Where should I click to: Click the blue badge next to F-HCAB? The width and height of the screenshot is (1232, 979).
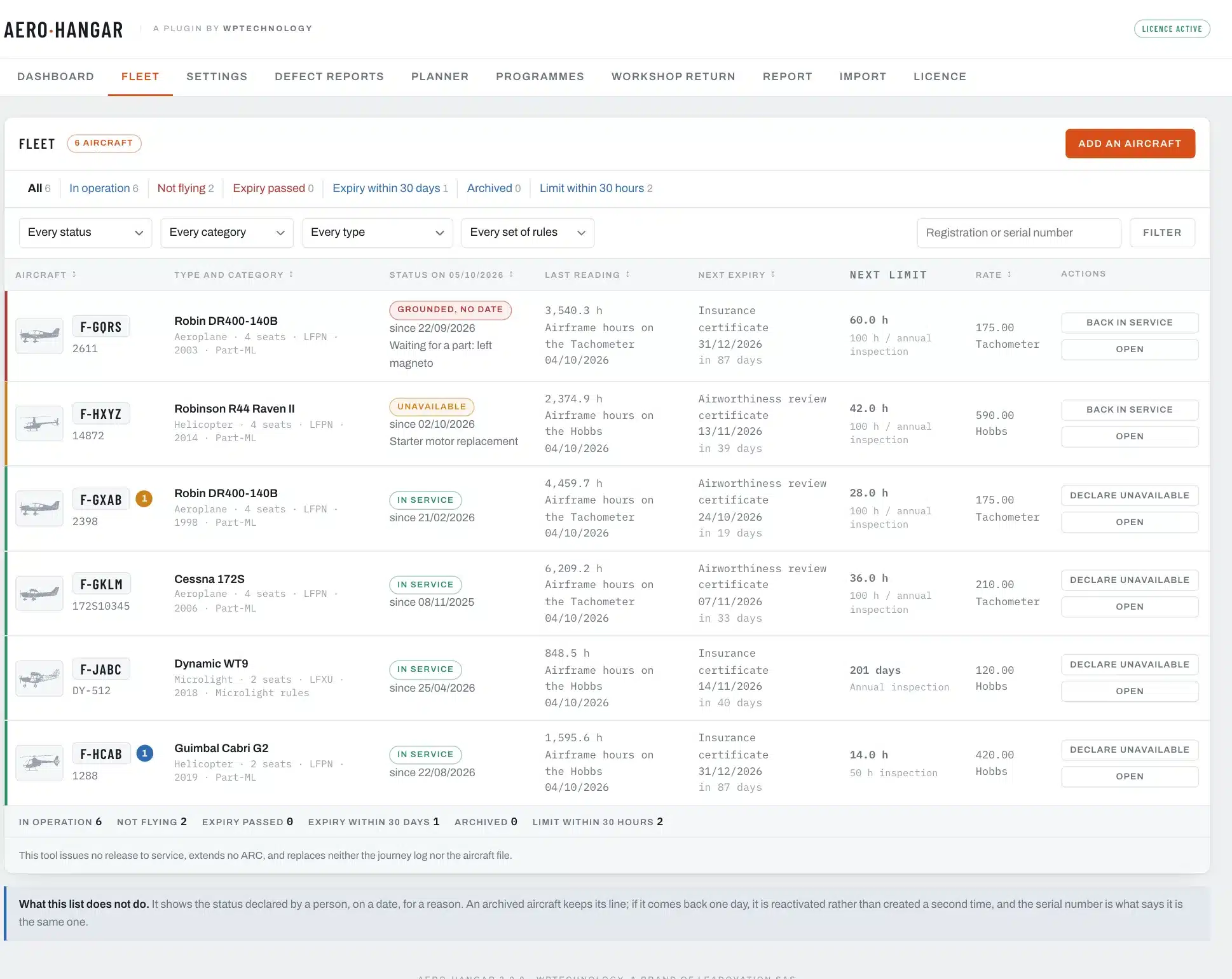coord(144,754)
